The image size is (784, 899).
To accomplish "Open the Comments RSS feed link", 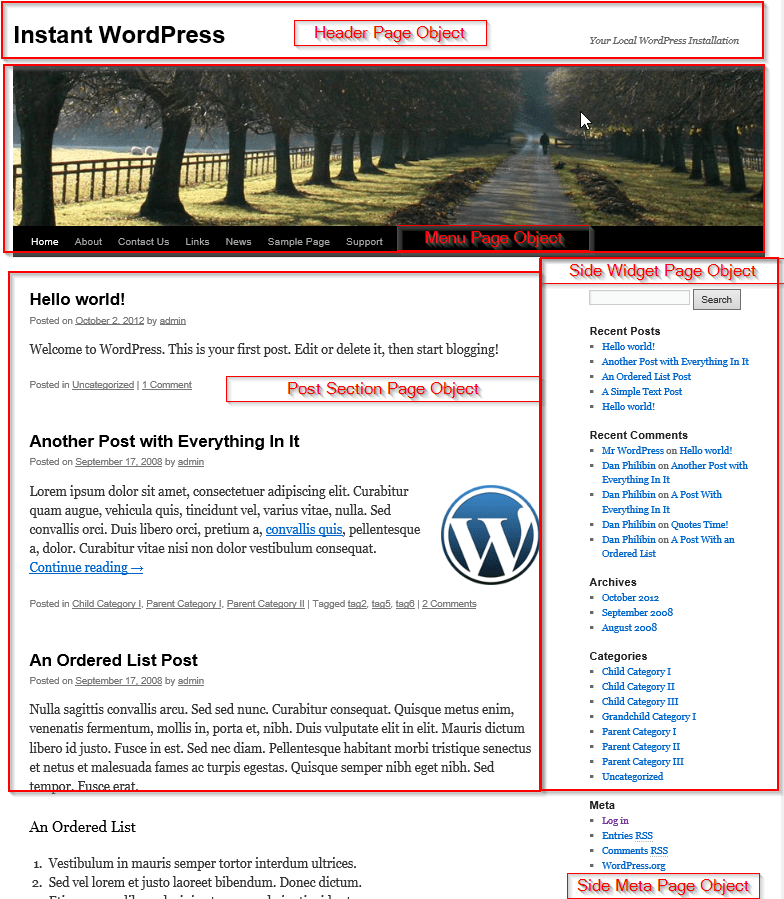I will coord(635,851).
